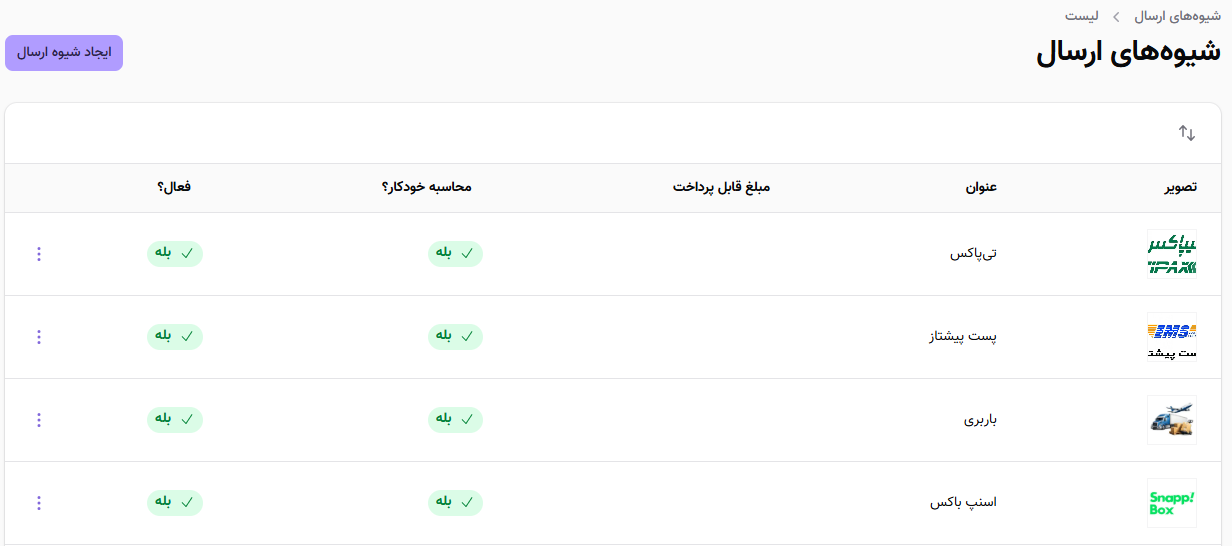Click the فعال؟ بله badge for اسنپ باکس

pos(175,502)
